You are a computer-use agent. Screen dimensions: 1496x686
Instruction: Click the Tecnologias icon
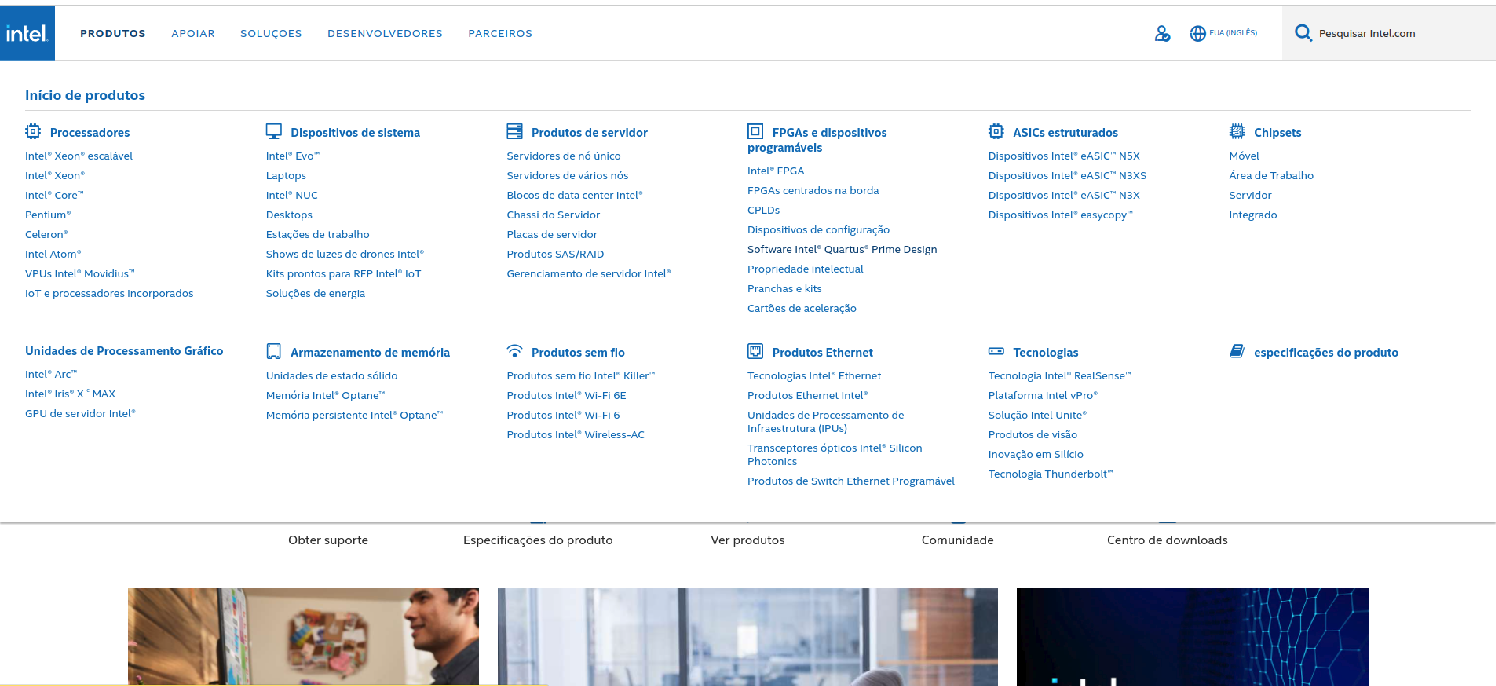pos(996,352)
